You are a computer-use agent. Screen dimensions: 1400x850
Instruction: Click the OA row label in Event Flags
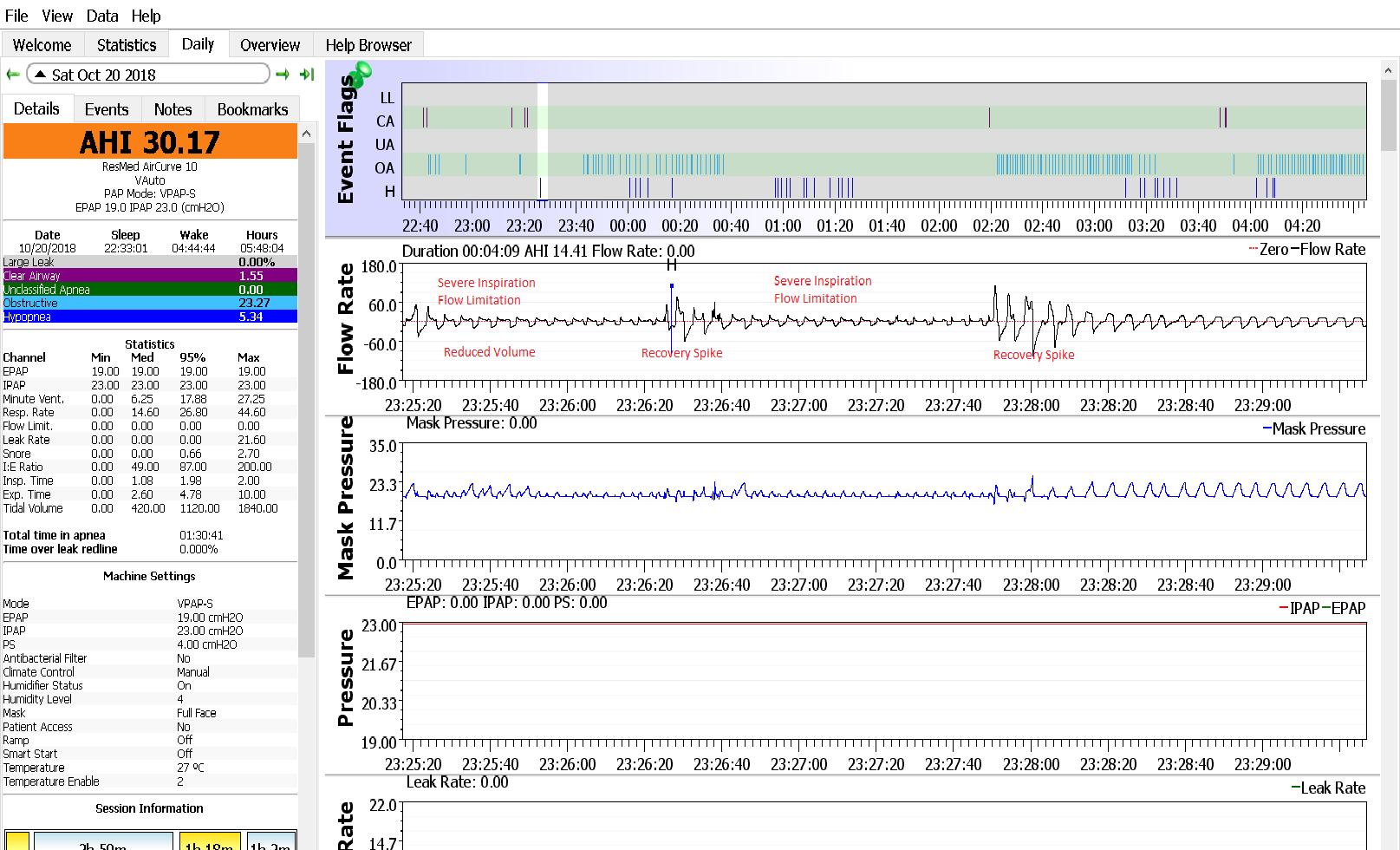[x=385, y=168]
